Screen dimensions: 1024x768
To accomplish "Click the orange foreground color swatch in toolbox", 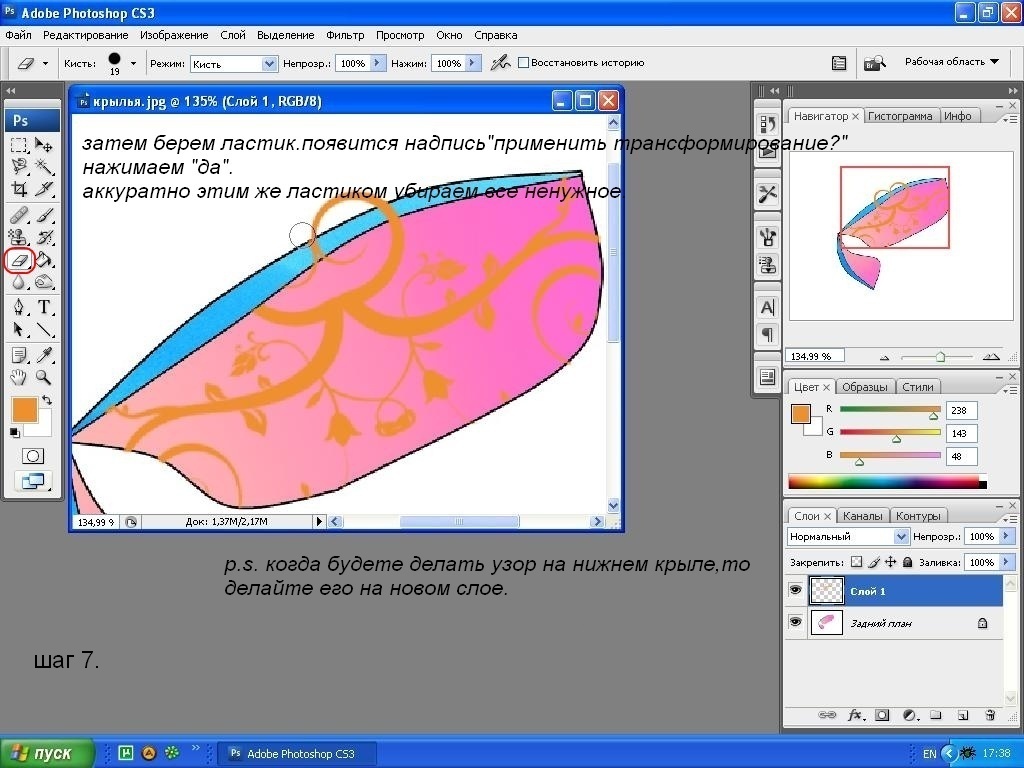I will 24,408.
